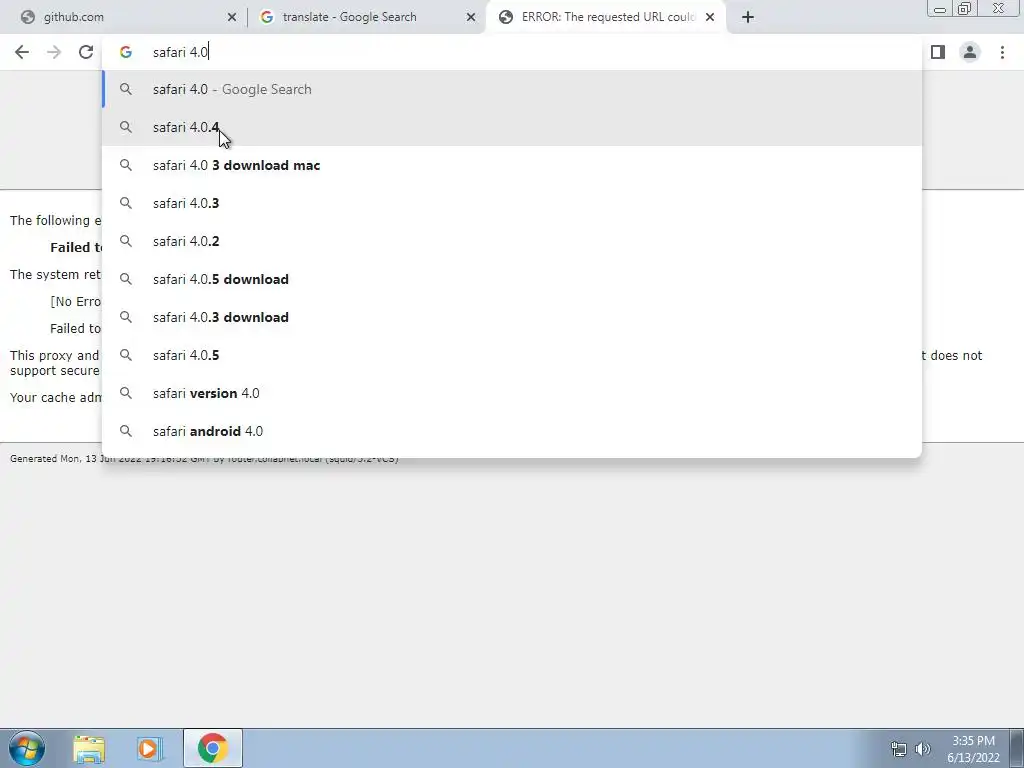This screenshot has width=1024, height=768.
Task: Select the 'safari 4.0.2' suggestion
Action: 512,241
